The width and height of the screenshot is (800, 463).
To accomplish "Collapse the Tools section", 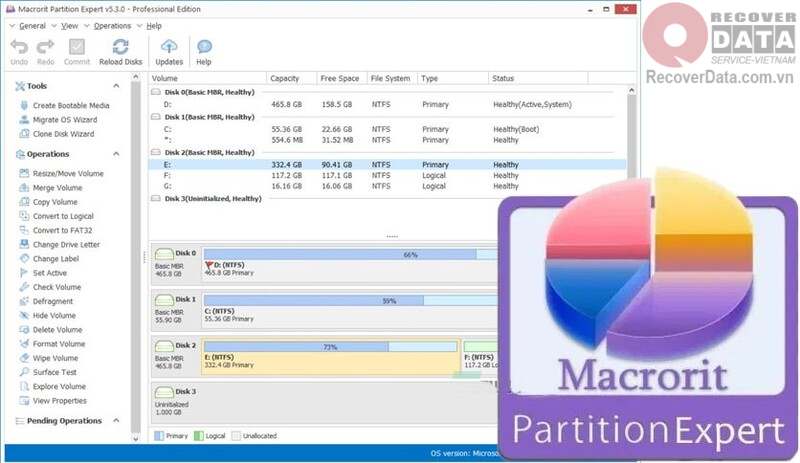I will point(116,86).
